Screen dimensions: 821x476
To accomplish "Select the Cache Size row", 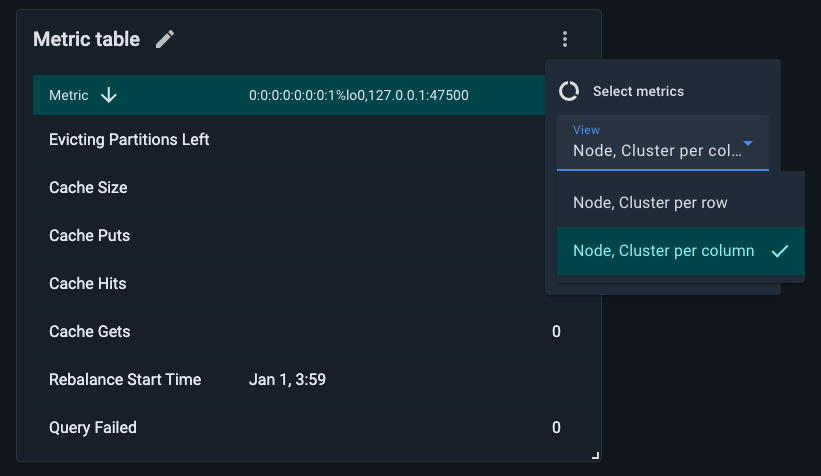I will pyautogui.click(x=88, y=187).
